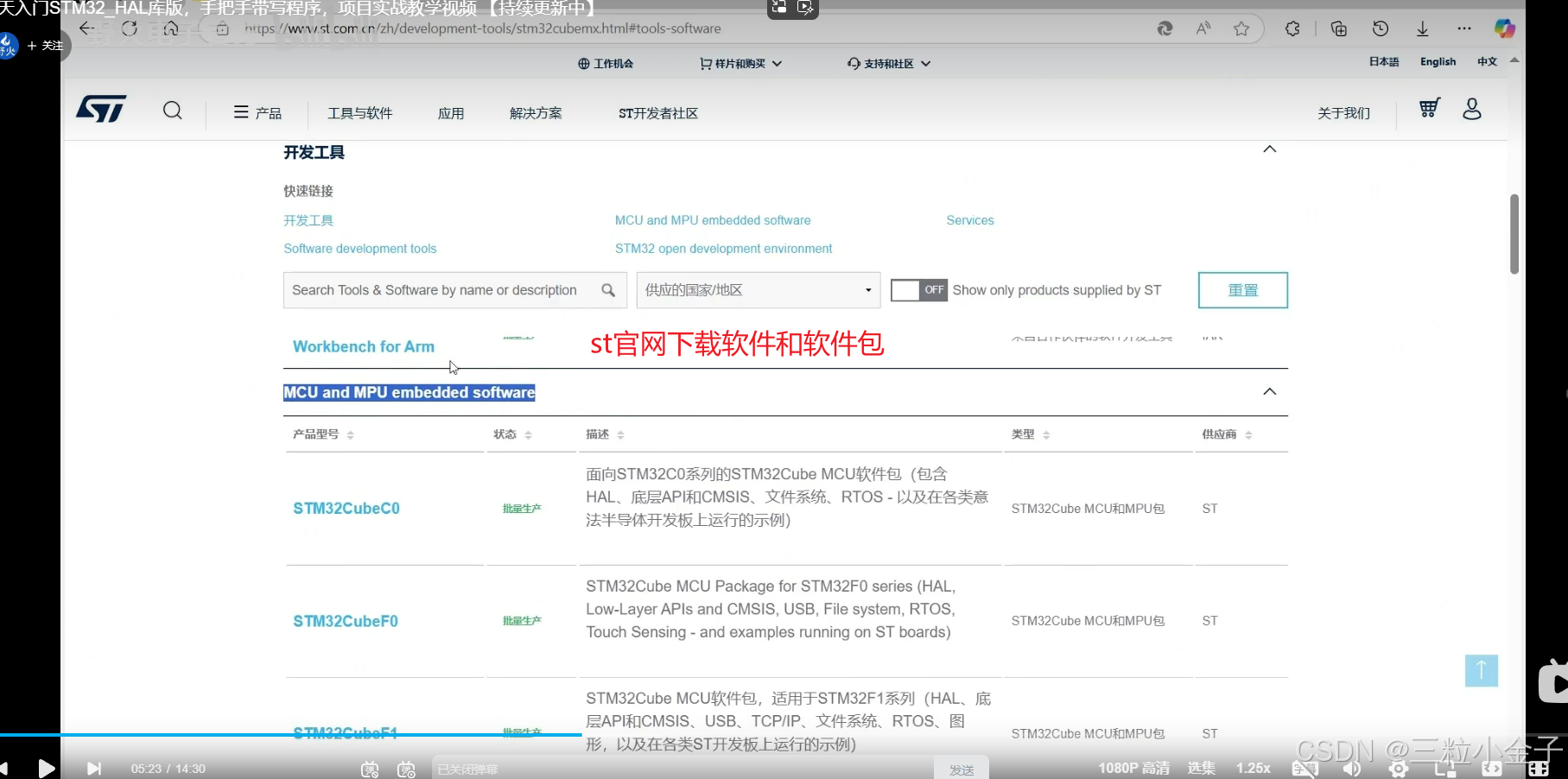Screen dimensions: 1568x779
Task: Switch language to 日本語
Action: [1384, 61]
